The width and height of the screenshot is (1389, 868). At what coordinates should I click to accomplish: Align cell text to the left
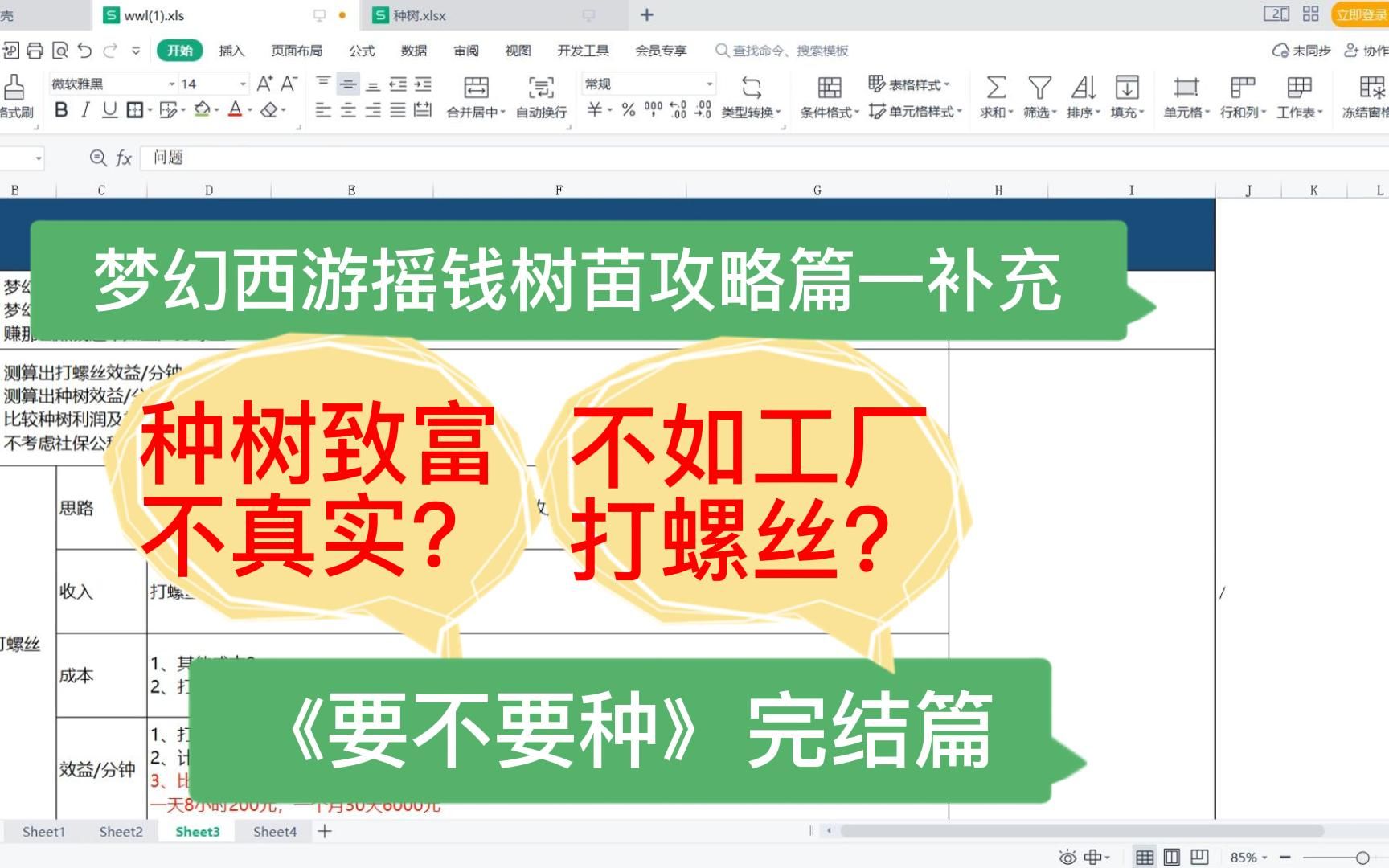[323, 110]
